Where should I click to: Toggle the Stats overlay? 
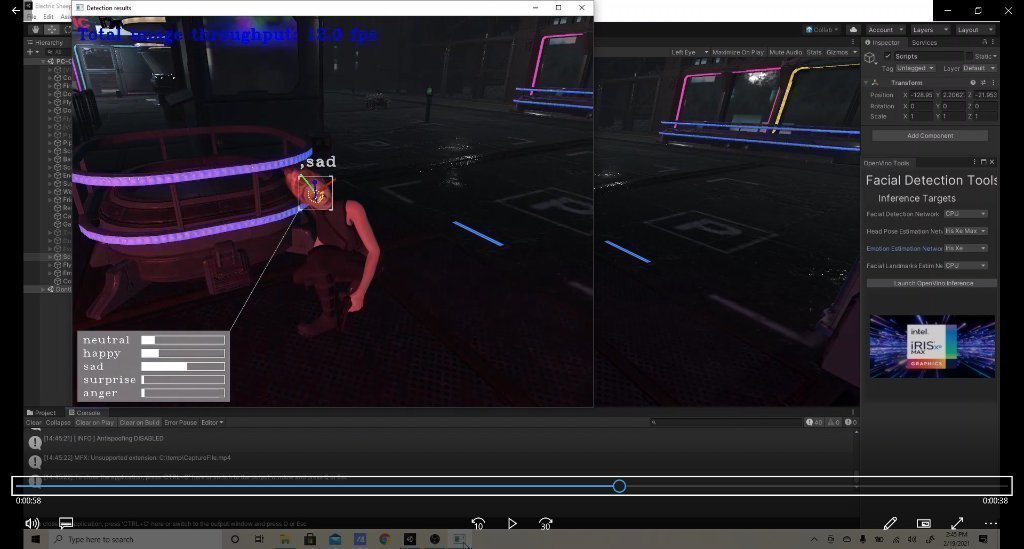pos(814,52)
